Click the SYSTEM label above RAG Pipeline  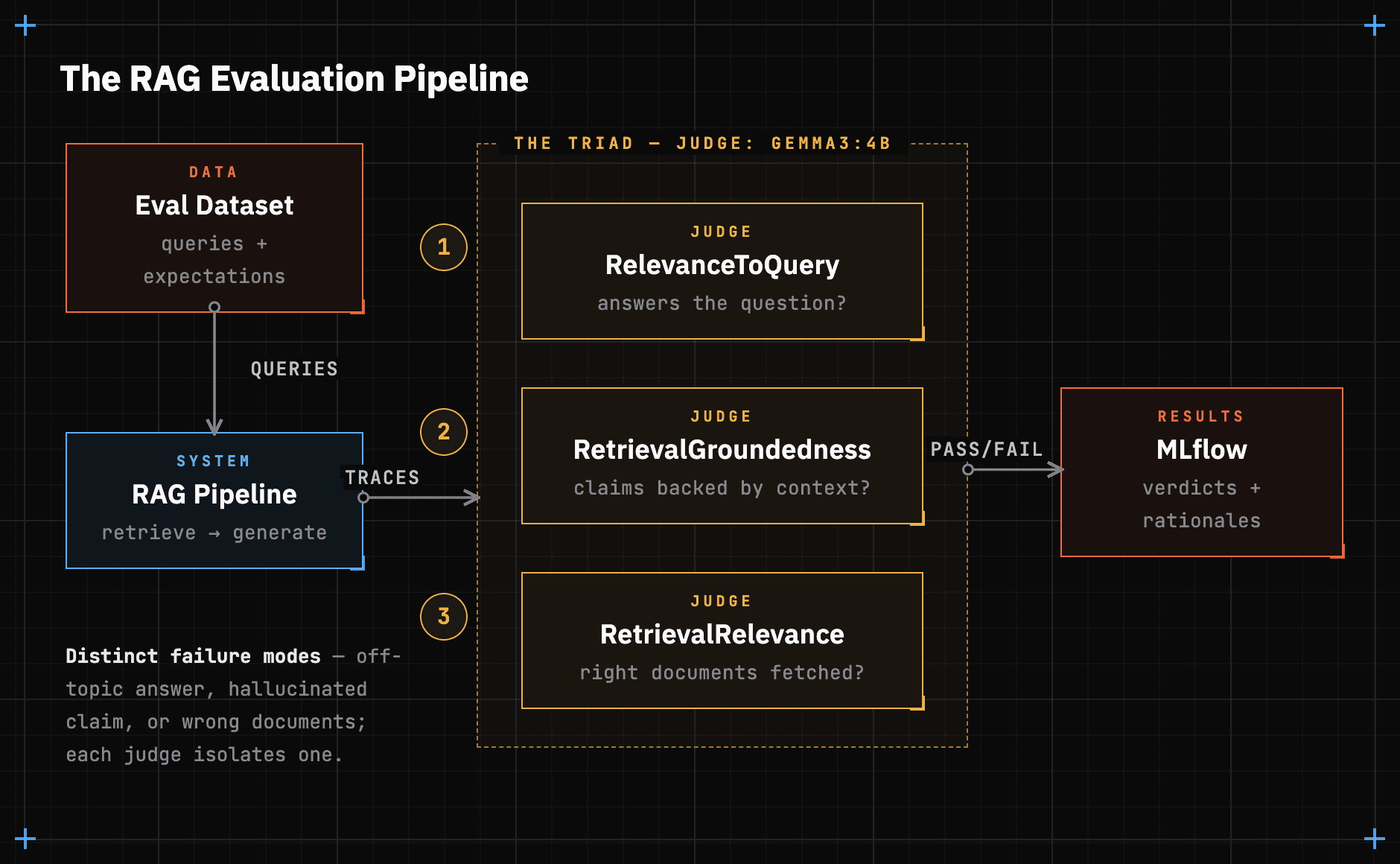click(214, 461)
